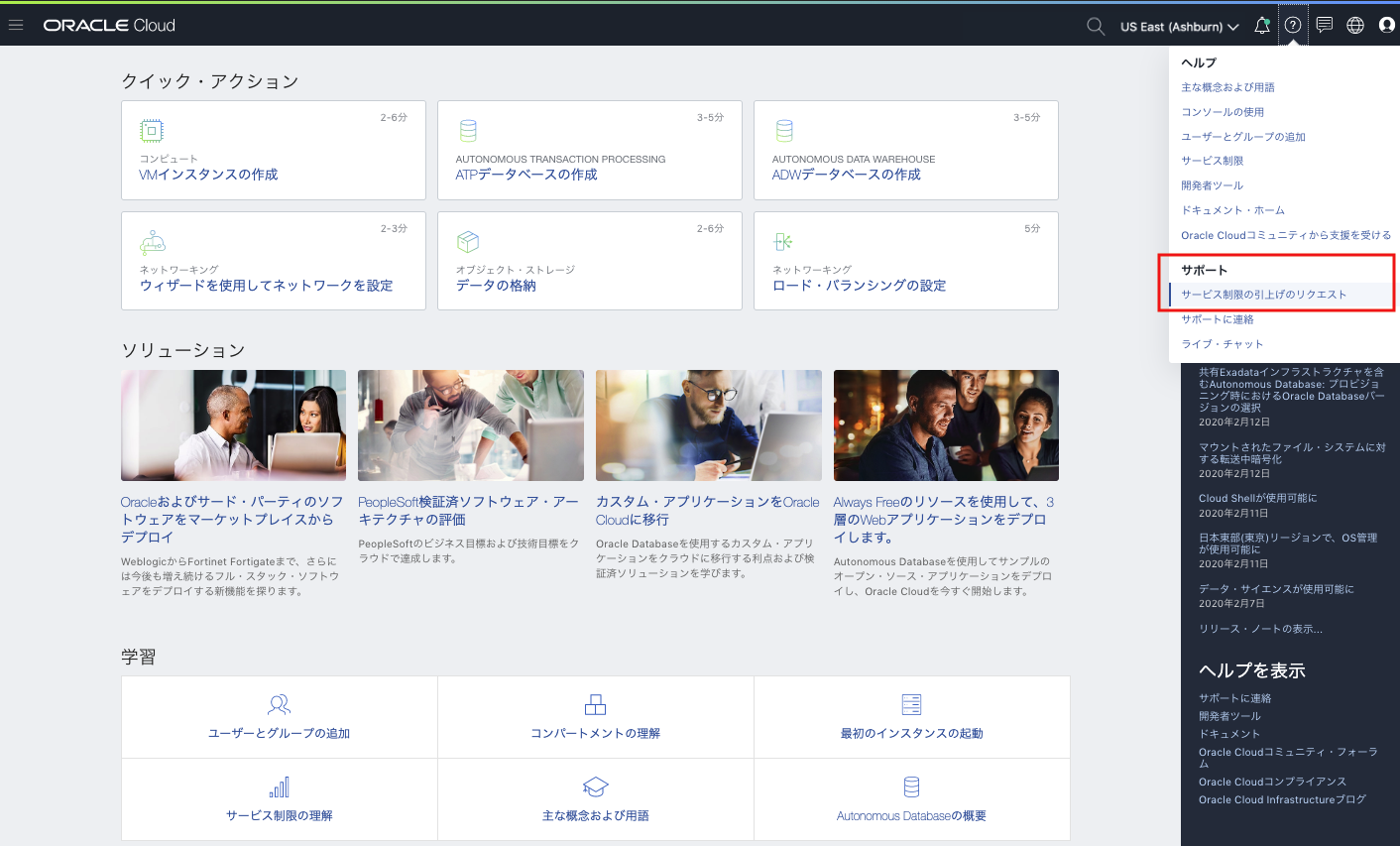Open データ・サイエンスが使用可能に release note
This screenshot has width=1400, height=846.
(x=1276, y=589)
